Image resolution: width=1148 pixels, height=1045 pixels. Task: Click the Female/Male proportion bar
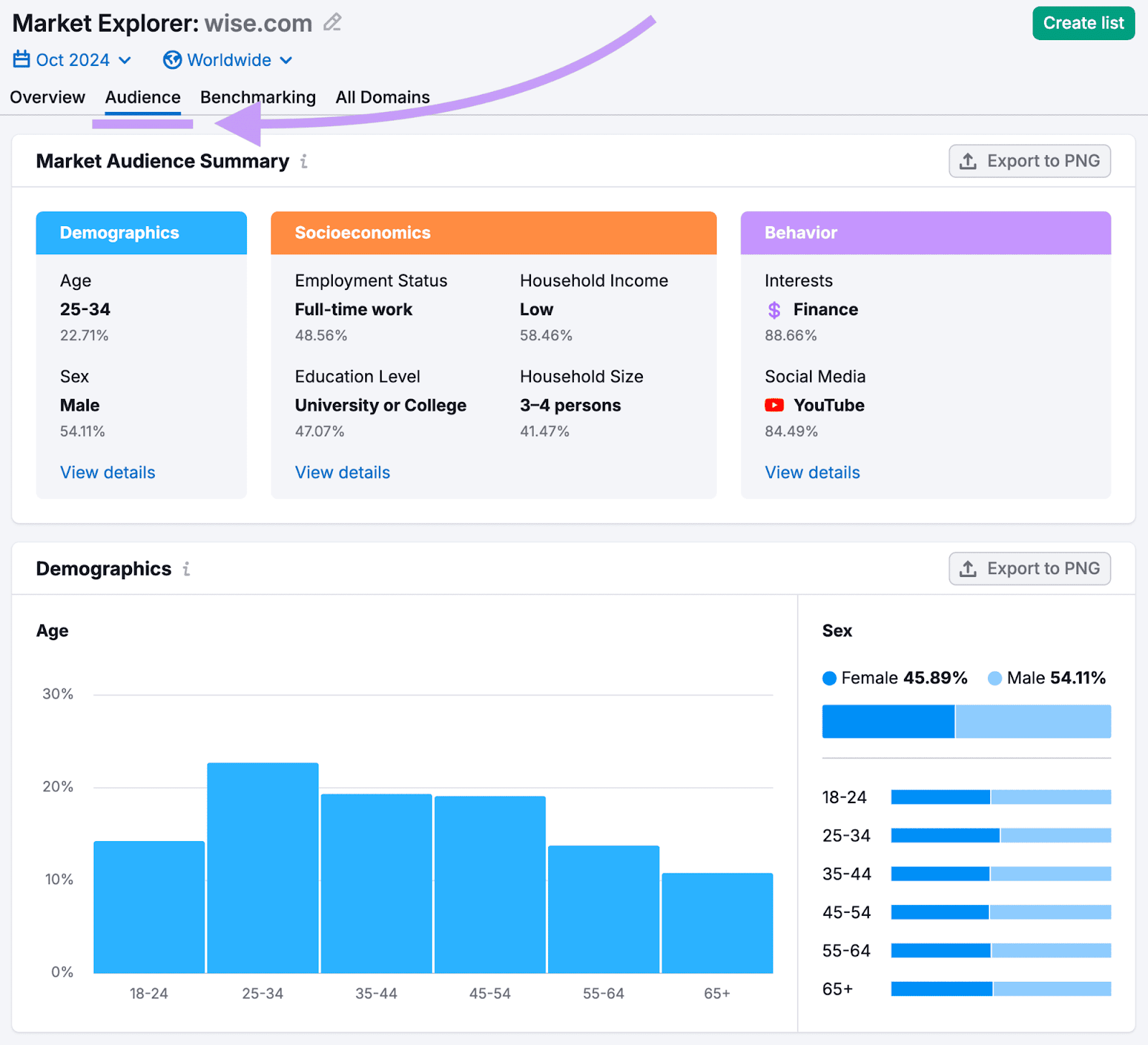[965, 721]
